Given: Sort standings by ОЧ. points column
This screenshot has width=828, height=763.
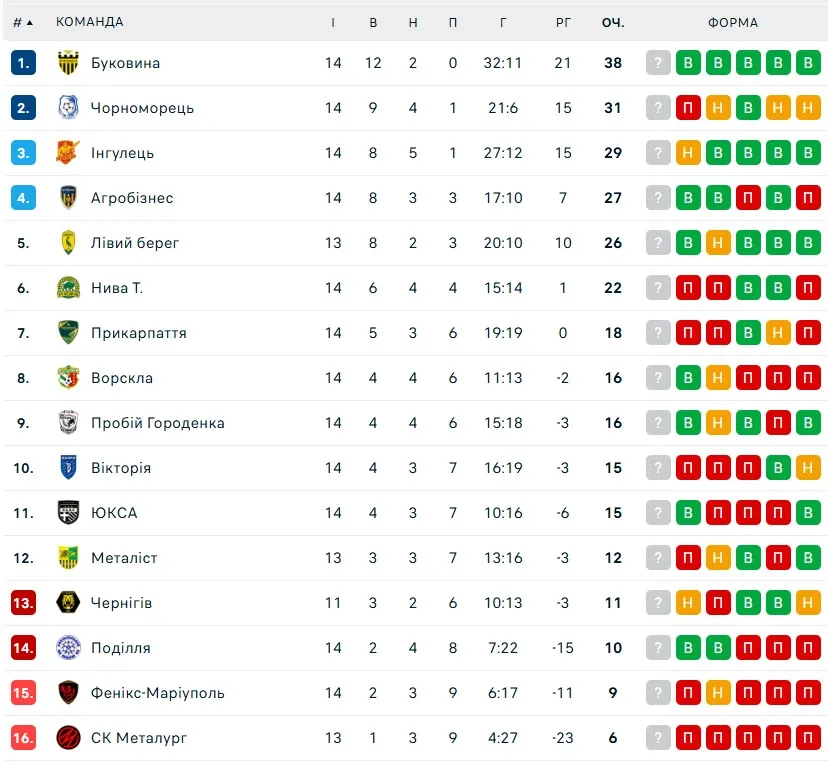Looking at the screenshot, I should 613,22.
